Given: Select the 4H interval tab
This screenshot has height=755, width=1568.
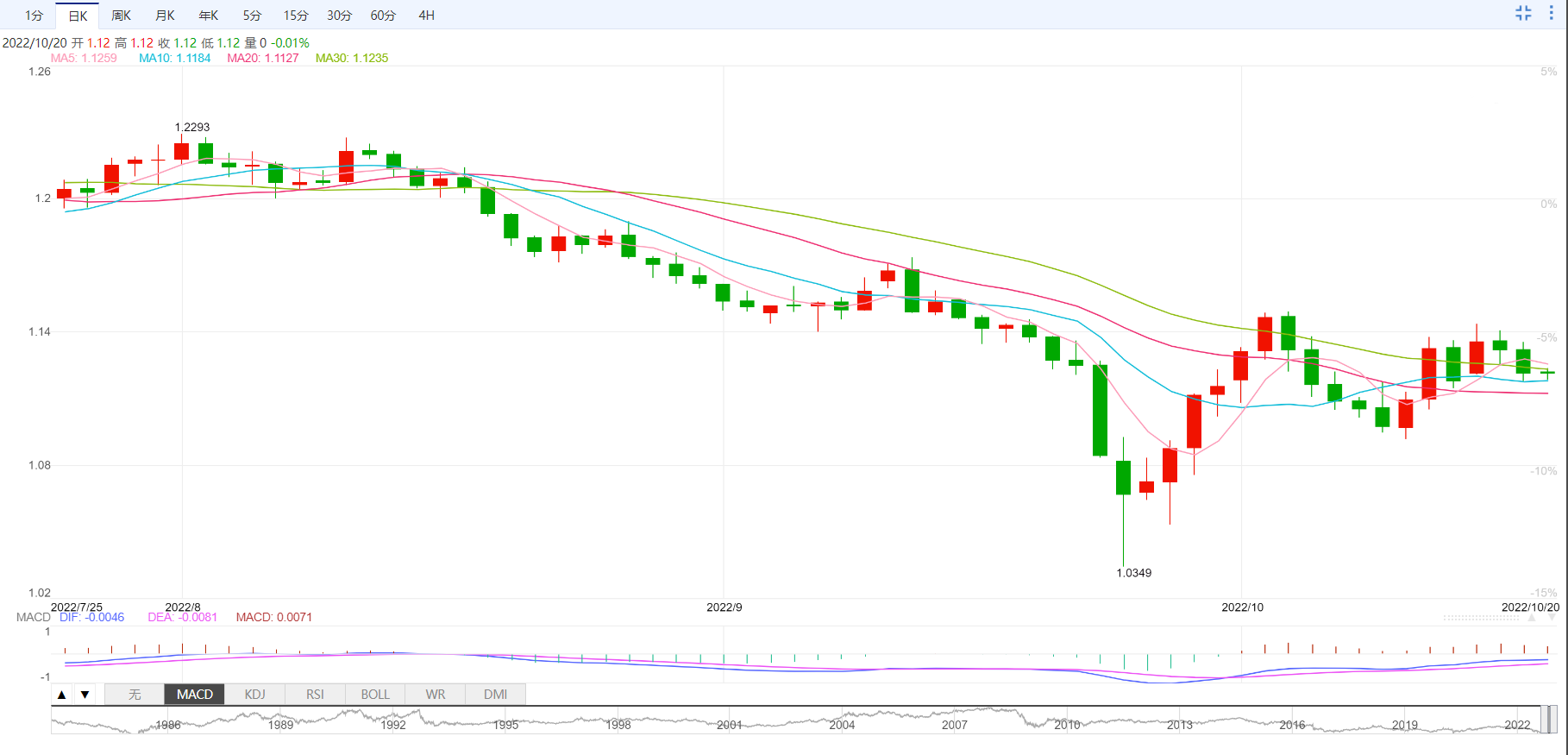Looking at the screenshot, I should [426, 16].
